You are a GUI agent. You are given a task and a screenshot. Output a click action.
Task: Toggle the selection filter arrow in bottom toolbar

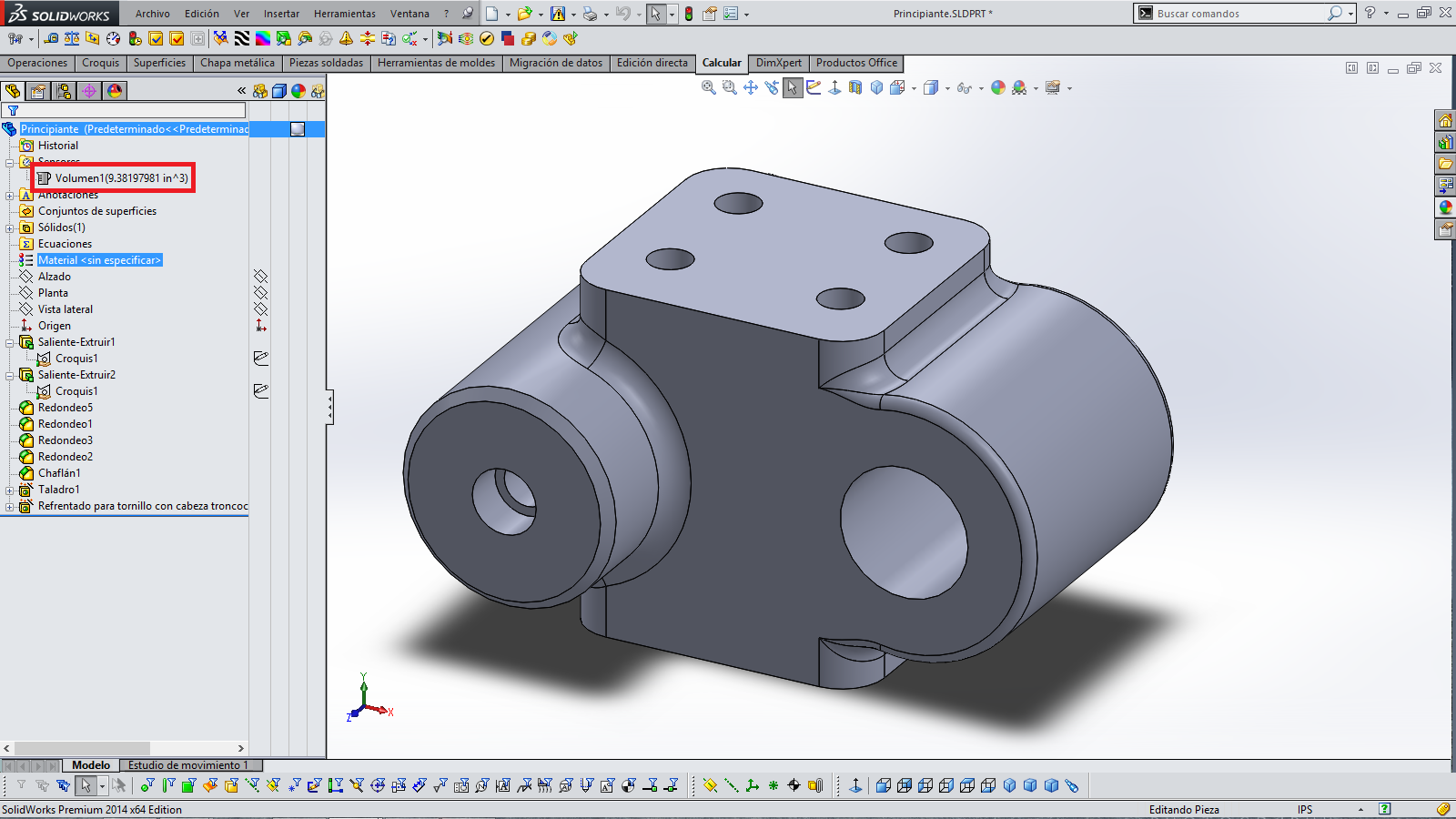tap(86, 785)
